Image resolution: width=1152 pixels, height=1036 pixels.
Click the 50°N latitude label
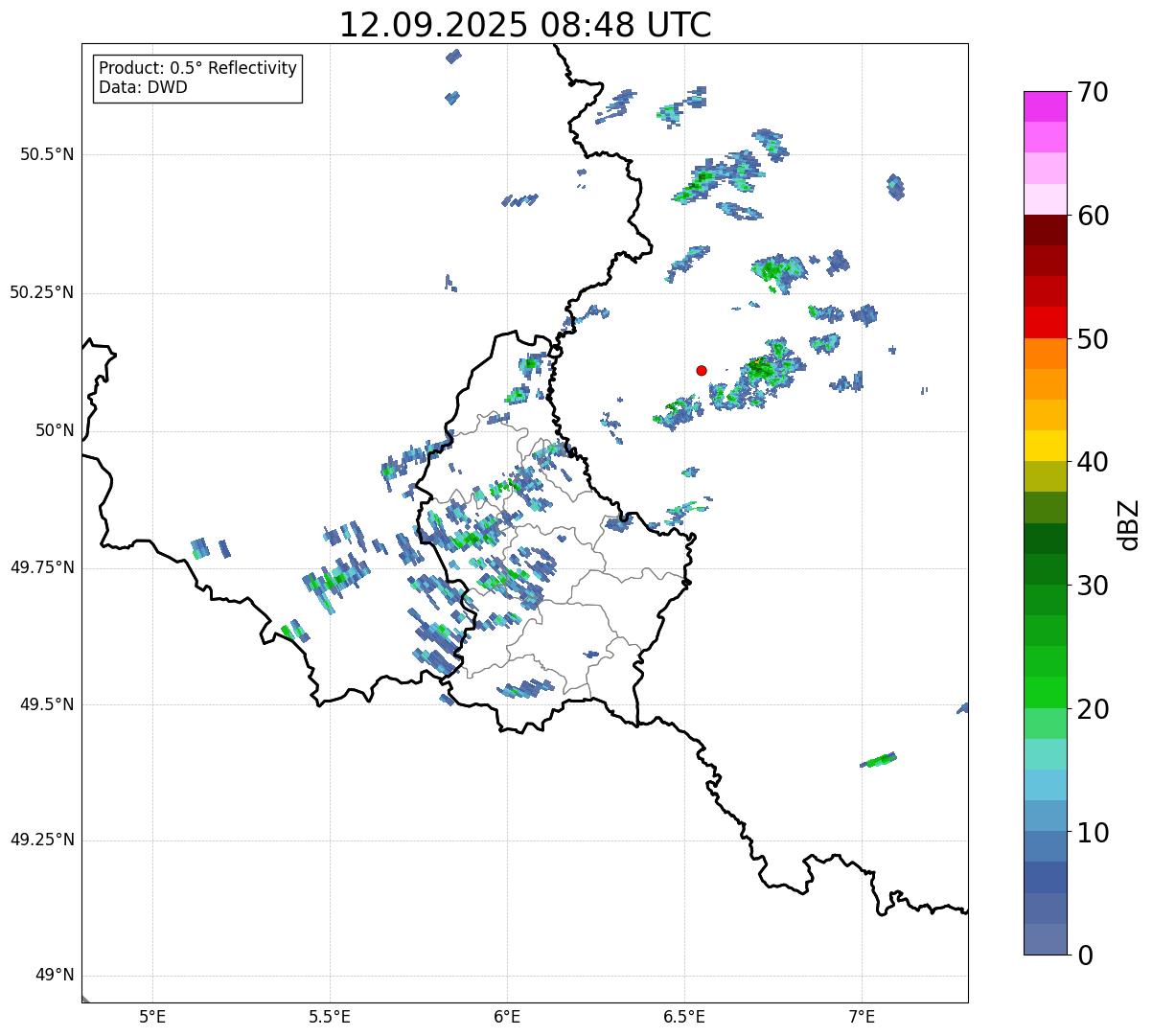[x=55, y=430]
